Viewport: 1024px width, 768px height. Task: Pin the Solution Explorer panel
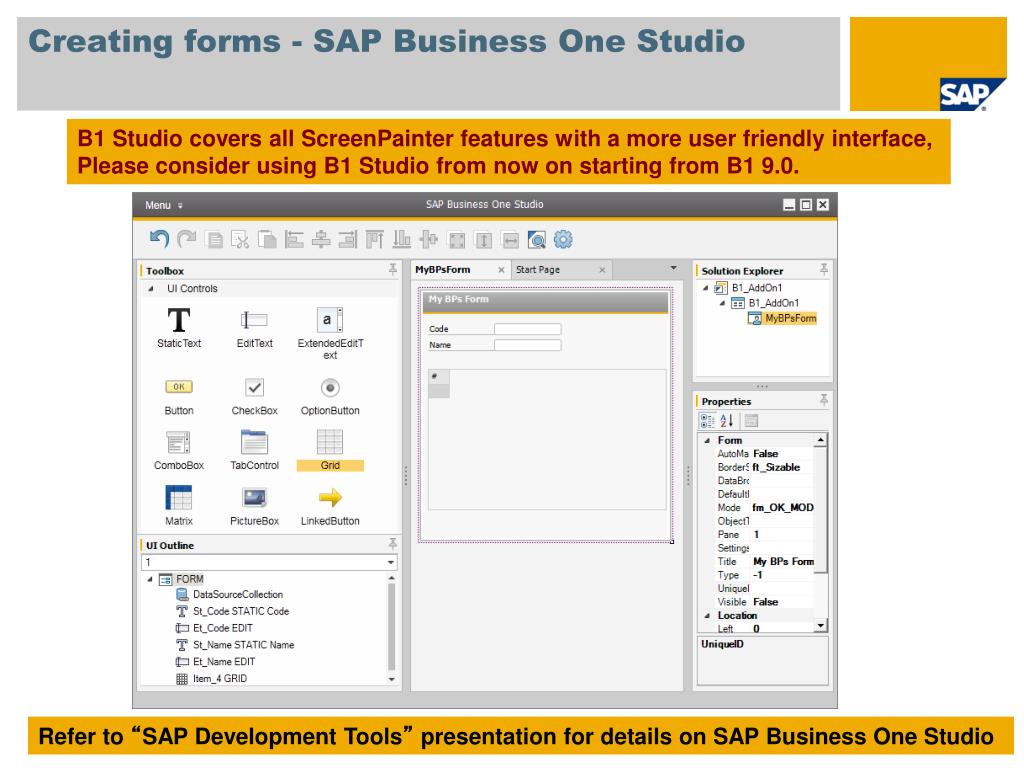[824, 269]
